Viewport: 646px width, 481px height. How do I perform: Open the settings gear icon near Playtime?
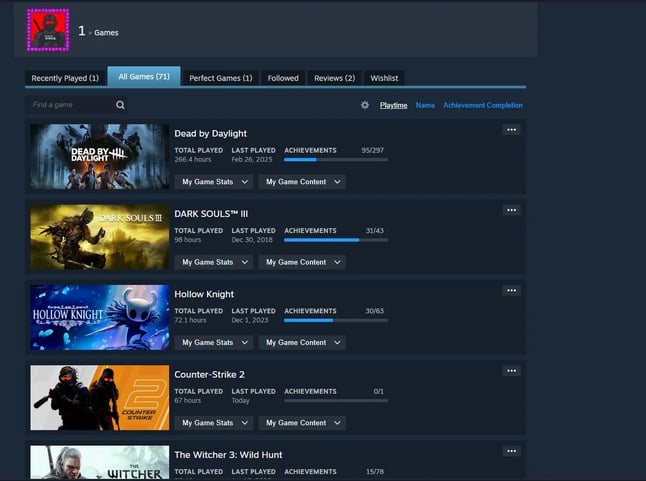(365, 105)
